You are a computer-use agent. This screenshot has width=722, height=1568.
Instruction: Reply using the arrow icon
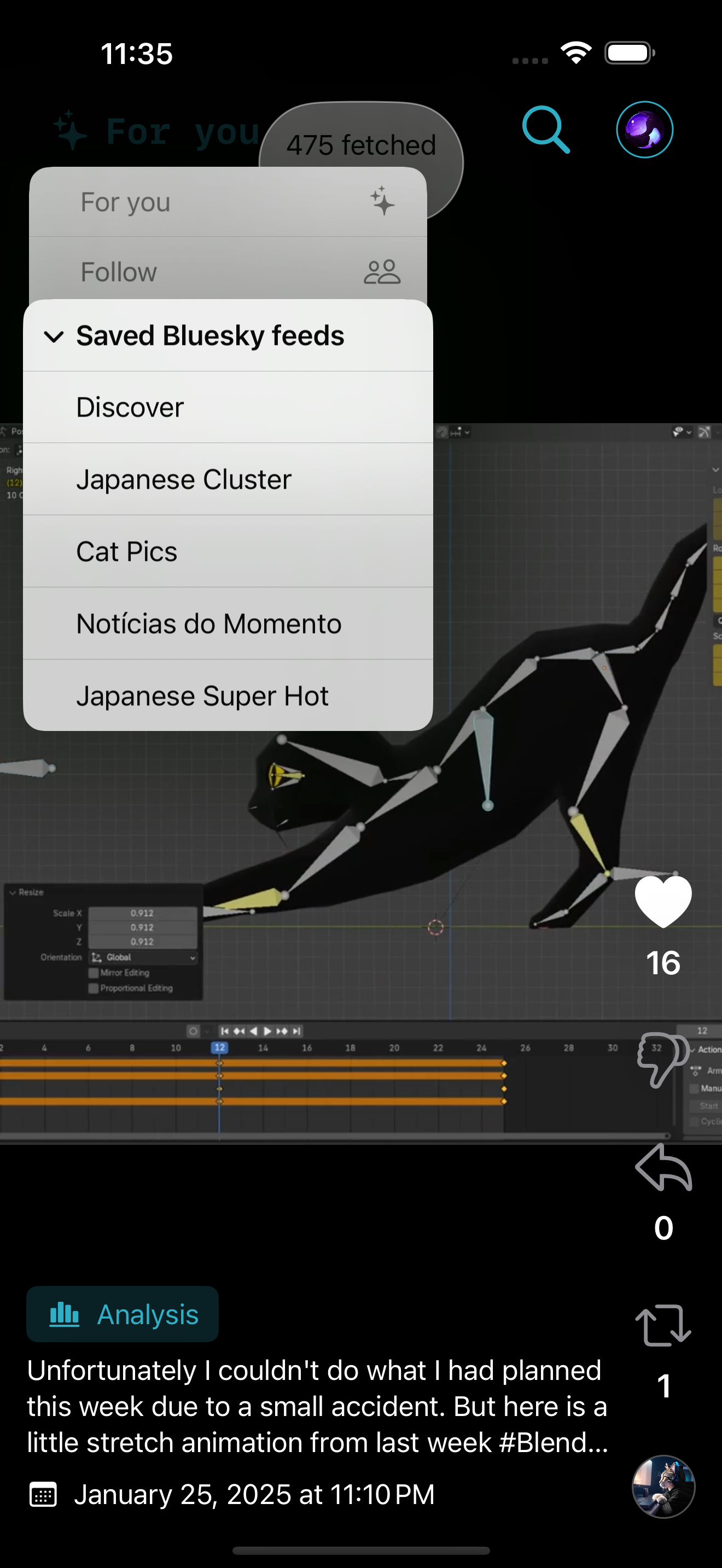point(663,1167)
